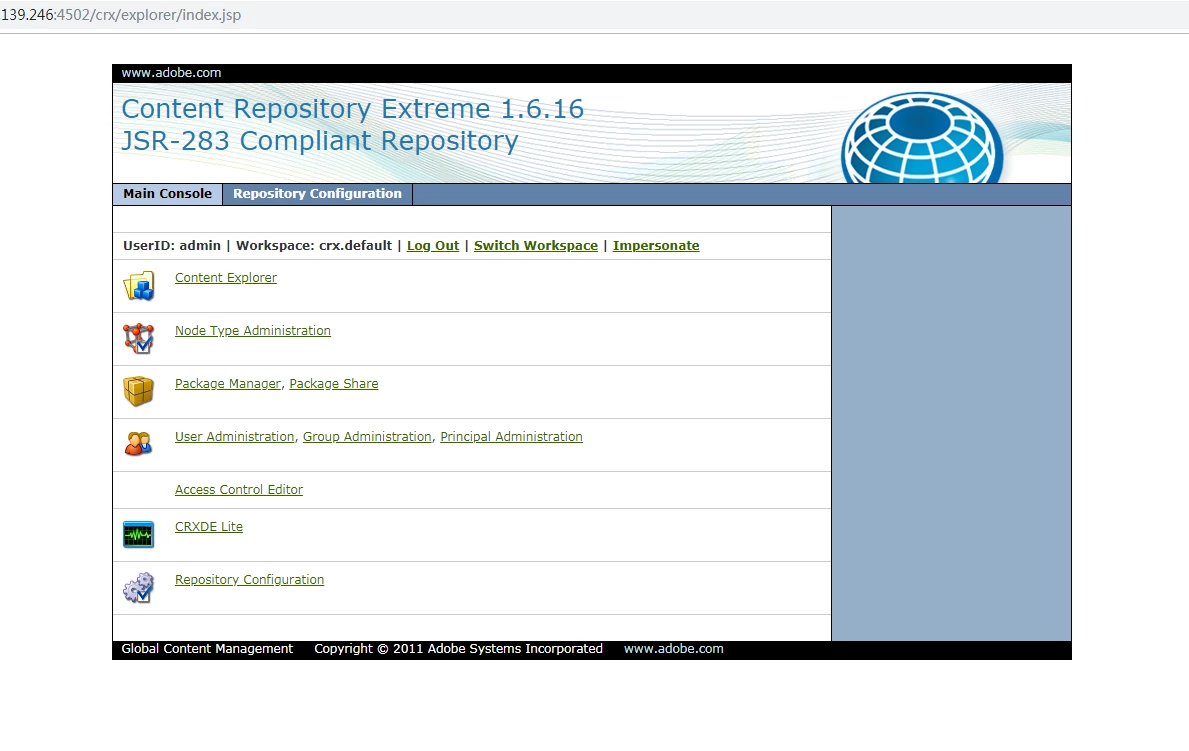1189x751 pixels.
Task: Click the Repository Configuration gears icon
Action: tap(139, 588)
